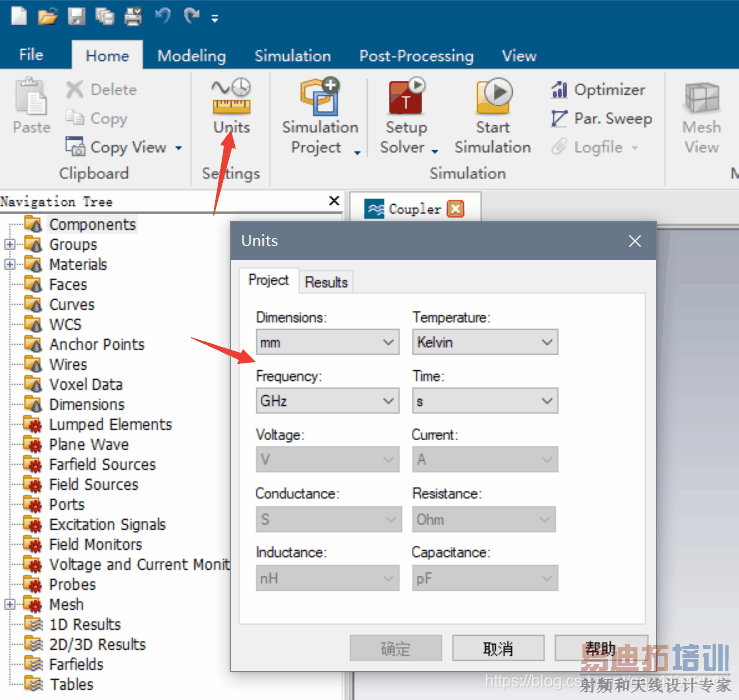The height and width of the screenshot is (700, 739).
Task: Click the Print icon in quick access toolbar
Action: pyautogui.click(x=133, y=17)
